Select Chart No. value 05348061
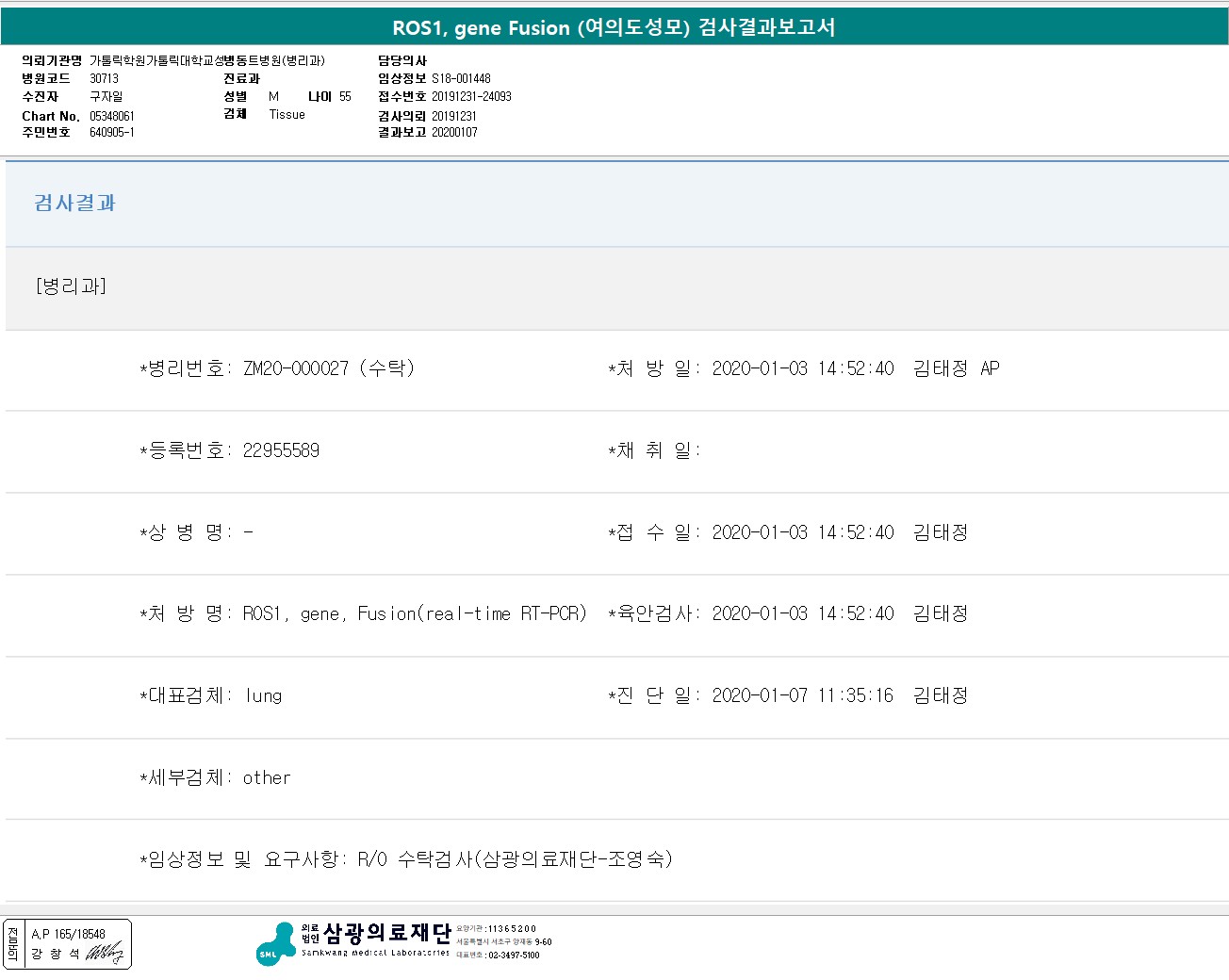Viewport: 1229px width, 980px height. 111,116
